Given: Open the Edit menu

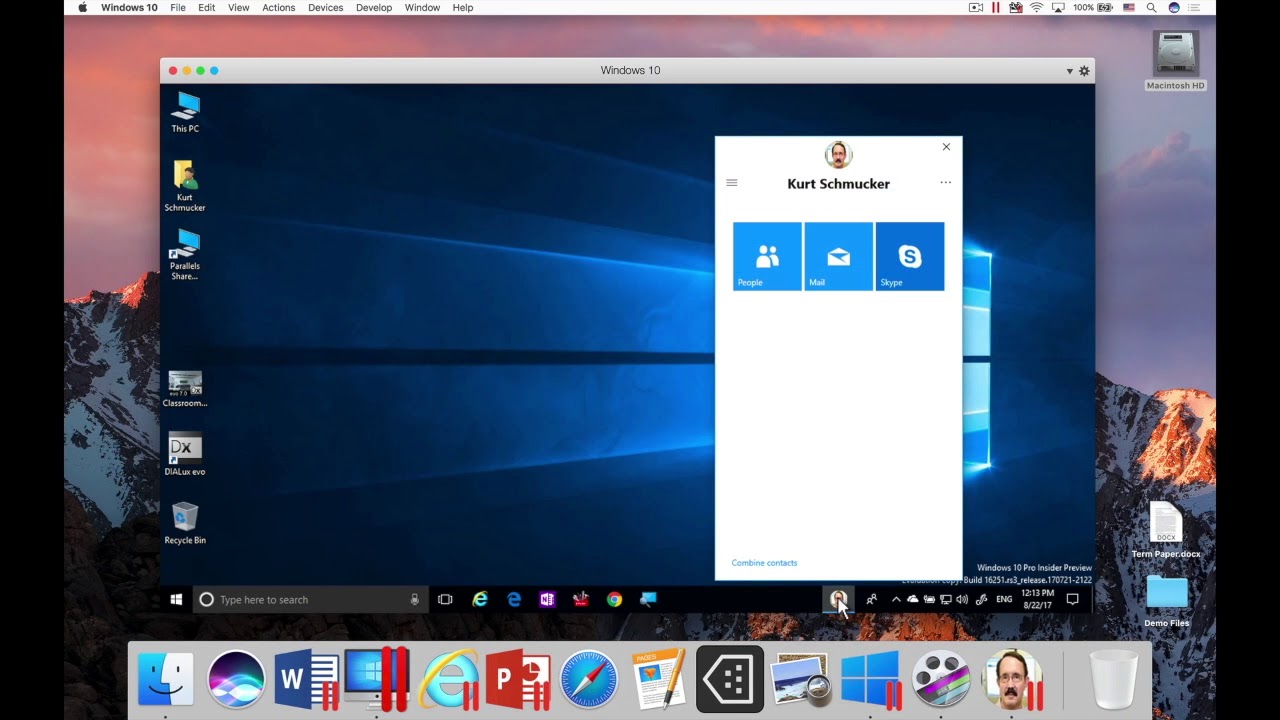Looking at the screenshot, I should pyautogui.click(x=207, y=7).
